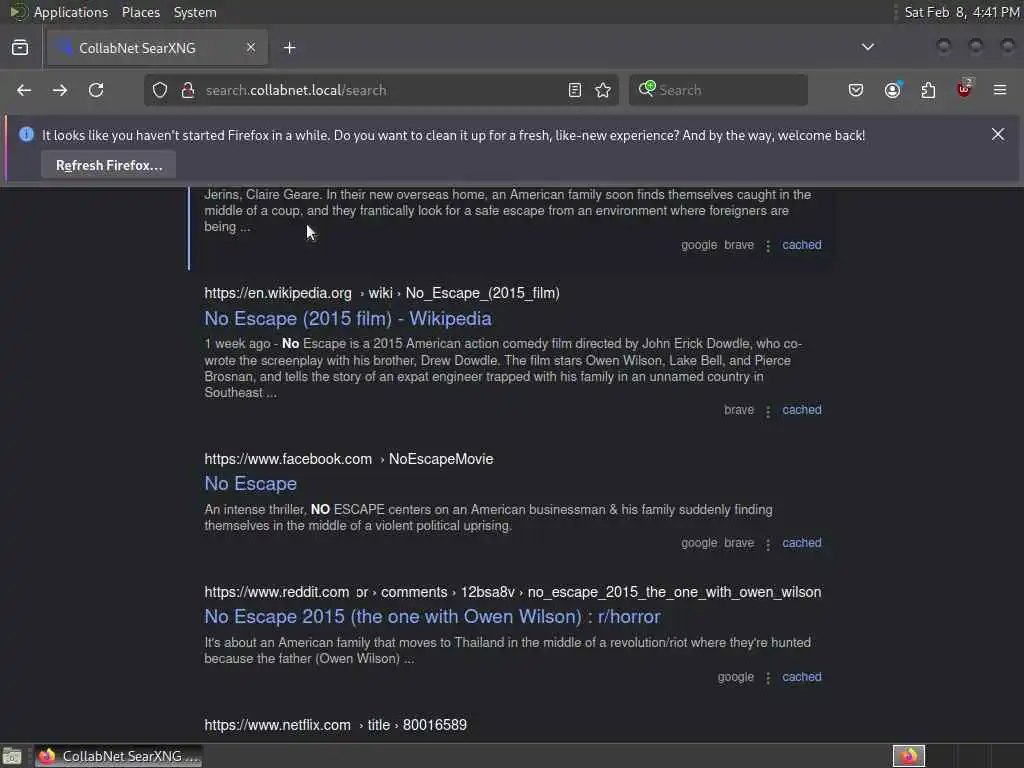Open the Facebook No Escape result

251,484
